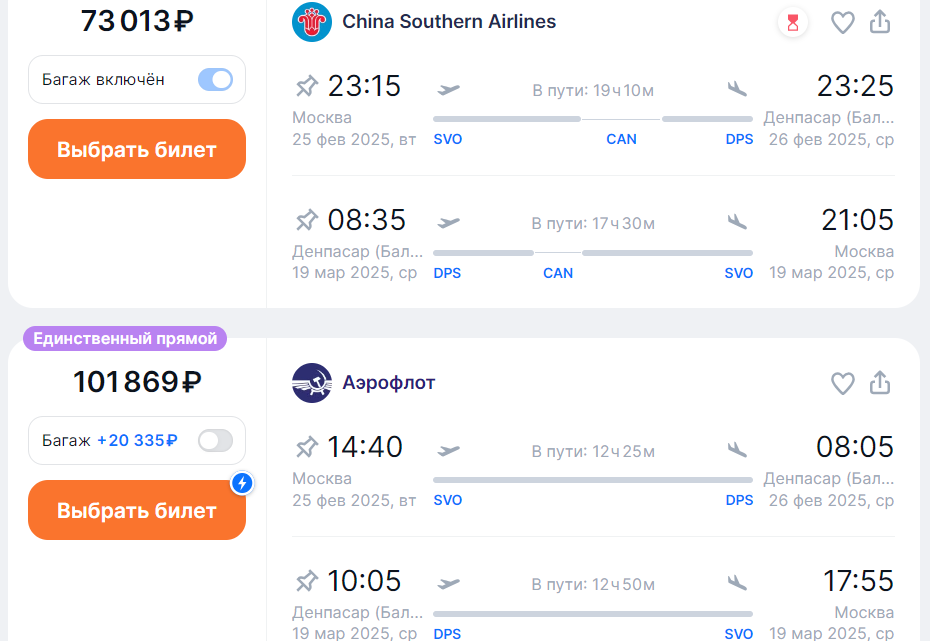
Task: Select the CAN layover on outbound flight
Action: point(621,139)
